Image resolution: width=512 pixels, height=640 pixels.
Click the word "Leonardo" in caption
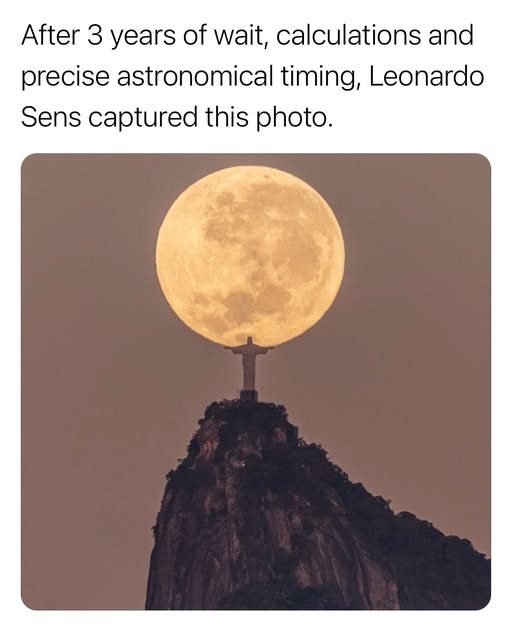(427, 76)
